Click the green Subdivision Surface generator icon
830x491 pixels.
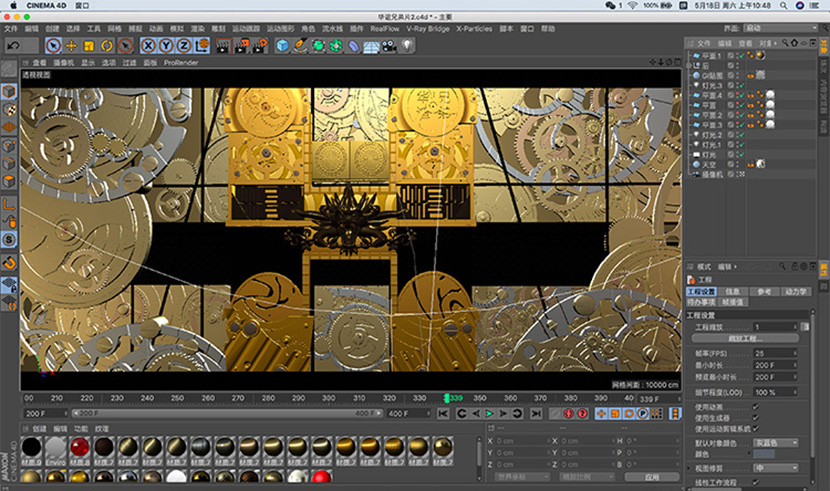coord(318,46)
